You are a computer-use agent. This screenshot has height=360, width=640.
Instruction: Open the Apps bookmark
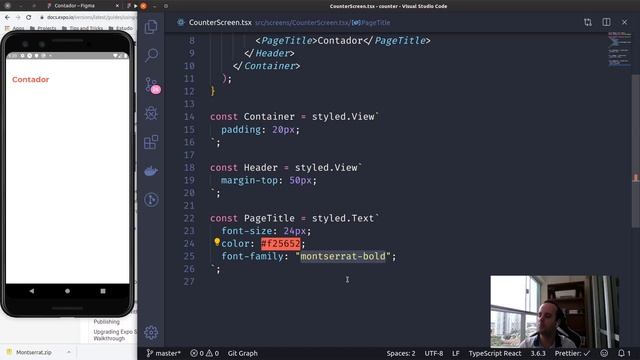(x=15, y=28)
